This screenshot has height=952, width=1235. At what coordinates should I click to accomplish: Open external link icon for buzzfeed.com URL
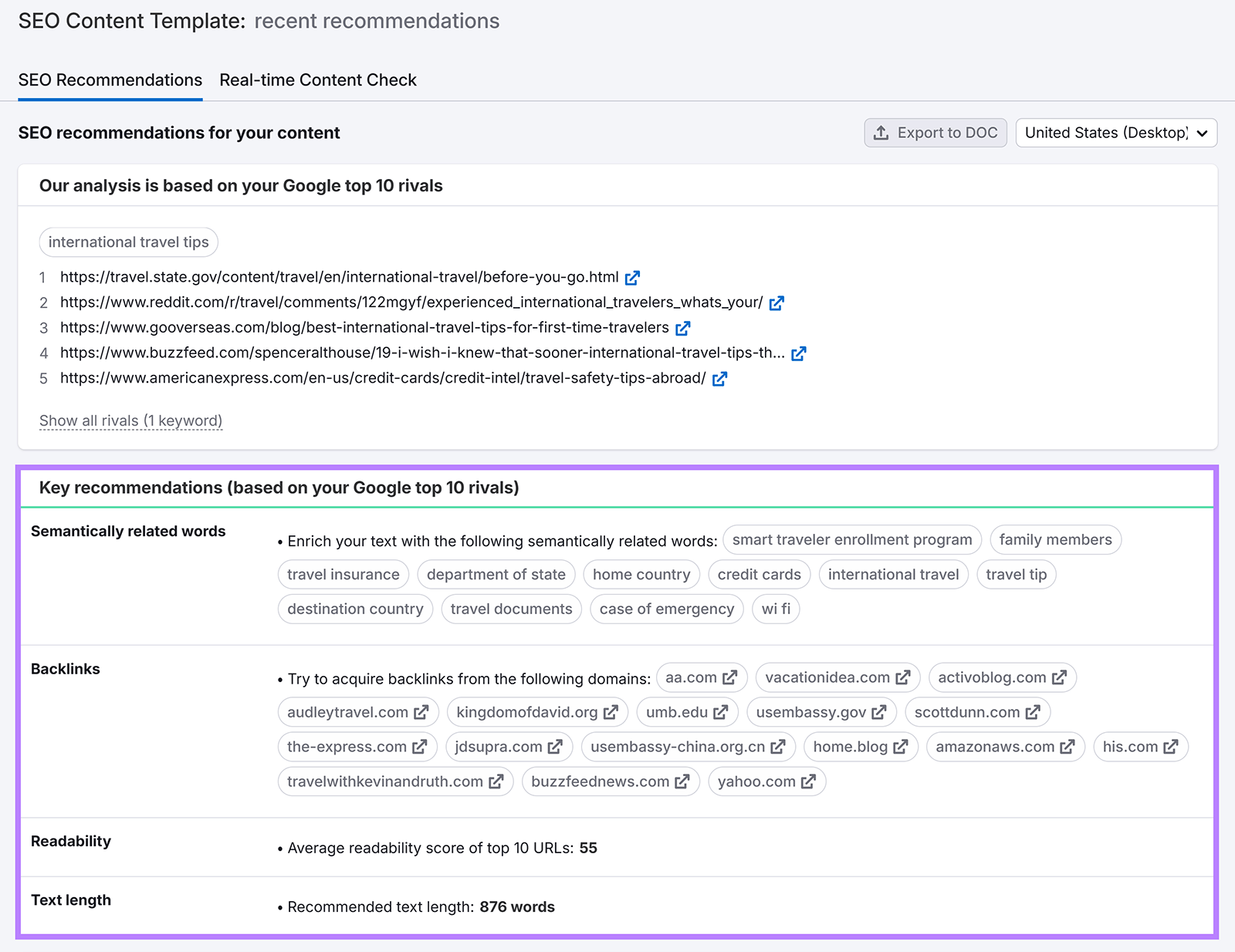[x=798, y=353]
